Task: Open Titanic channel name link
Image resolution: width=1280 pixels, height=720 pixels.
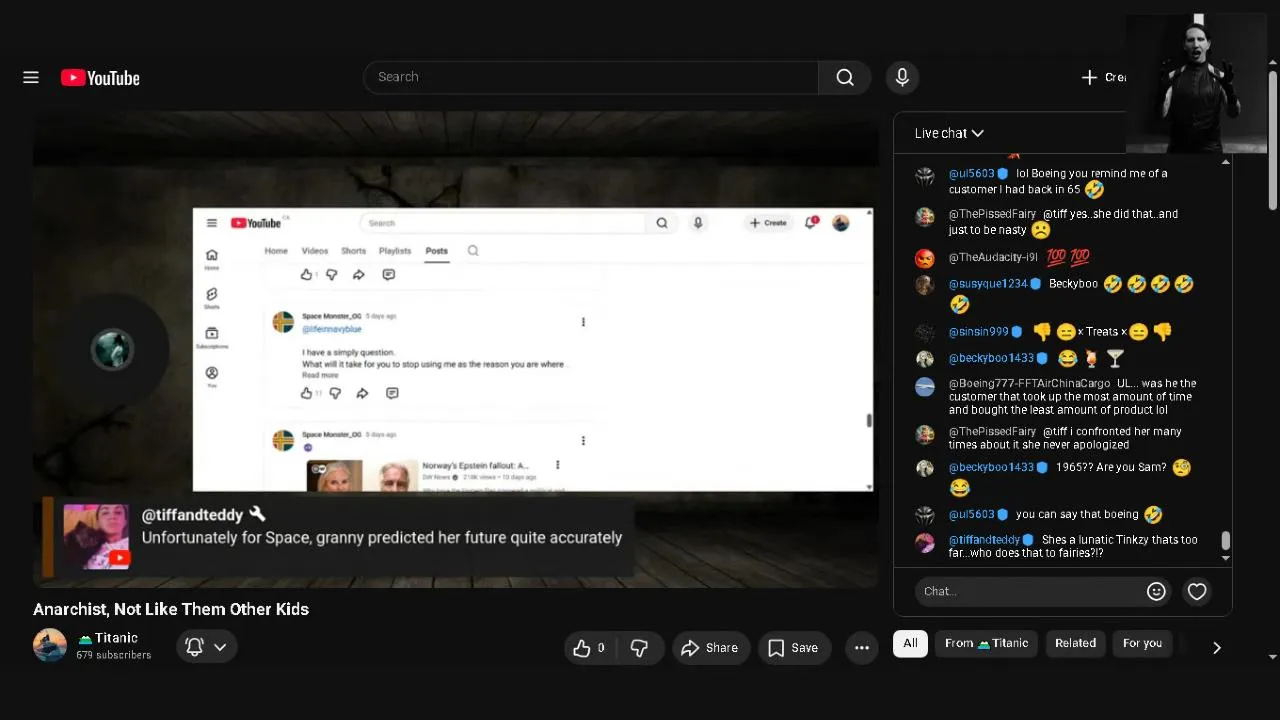Action: (108, 638)
